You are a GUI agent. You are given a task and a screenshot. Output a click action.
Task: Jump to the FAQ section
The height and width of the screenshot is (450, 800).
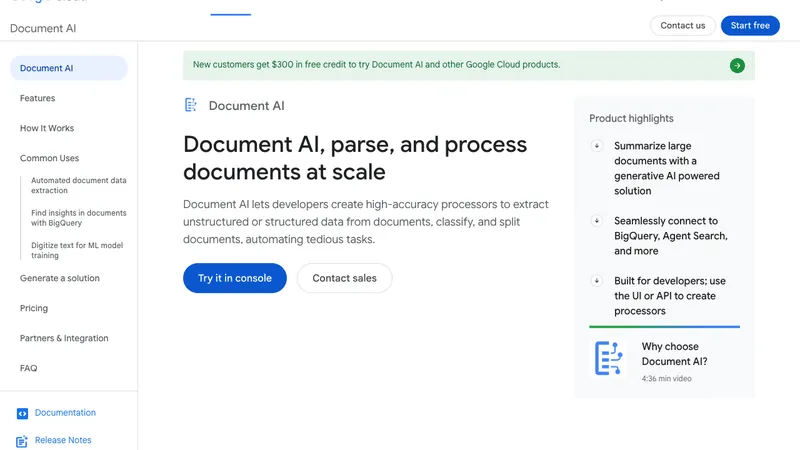tap(29, 368)
